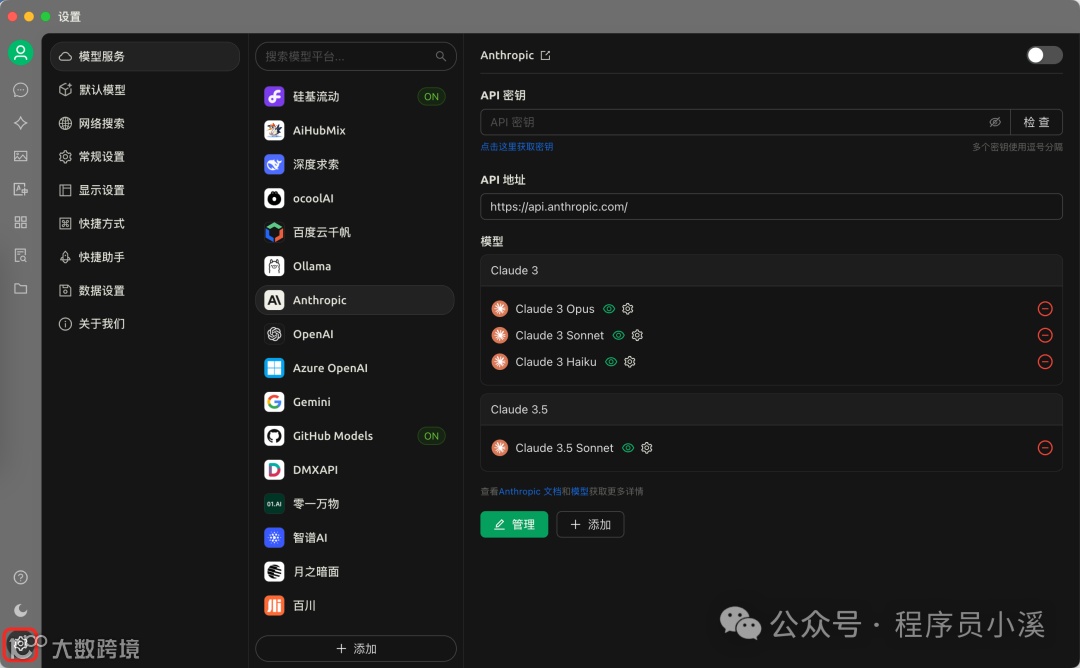Open settings gear for Claude 3 Opus
Image resolution: width=1080 pixels, height=668 pixels.
627,309
